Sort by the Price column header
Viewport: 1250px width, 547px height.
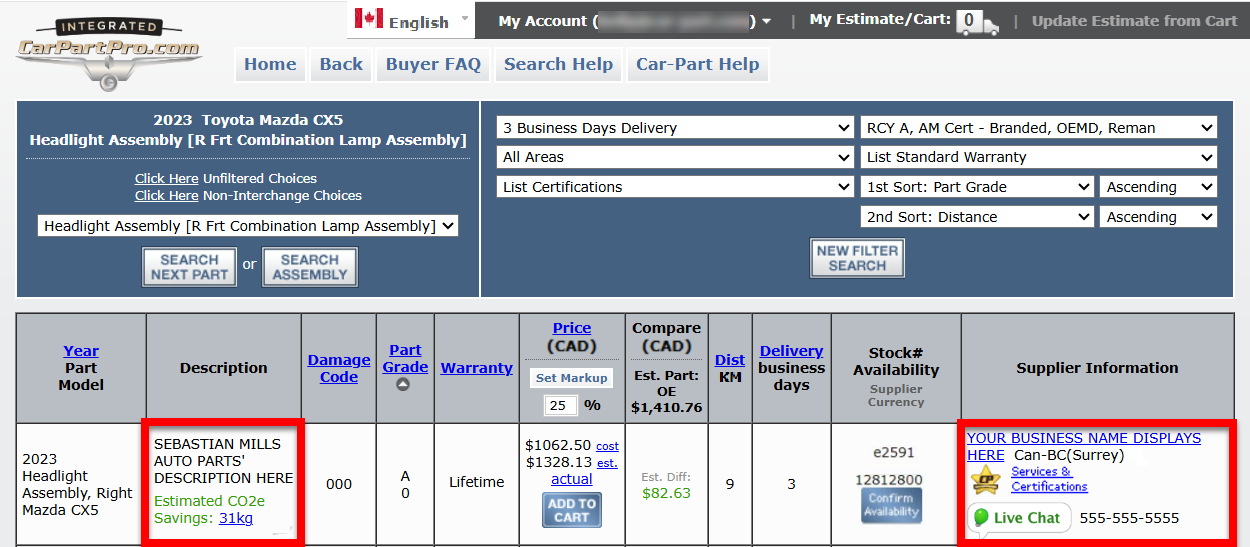(x=572, y=328)
